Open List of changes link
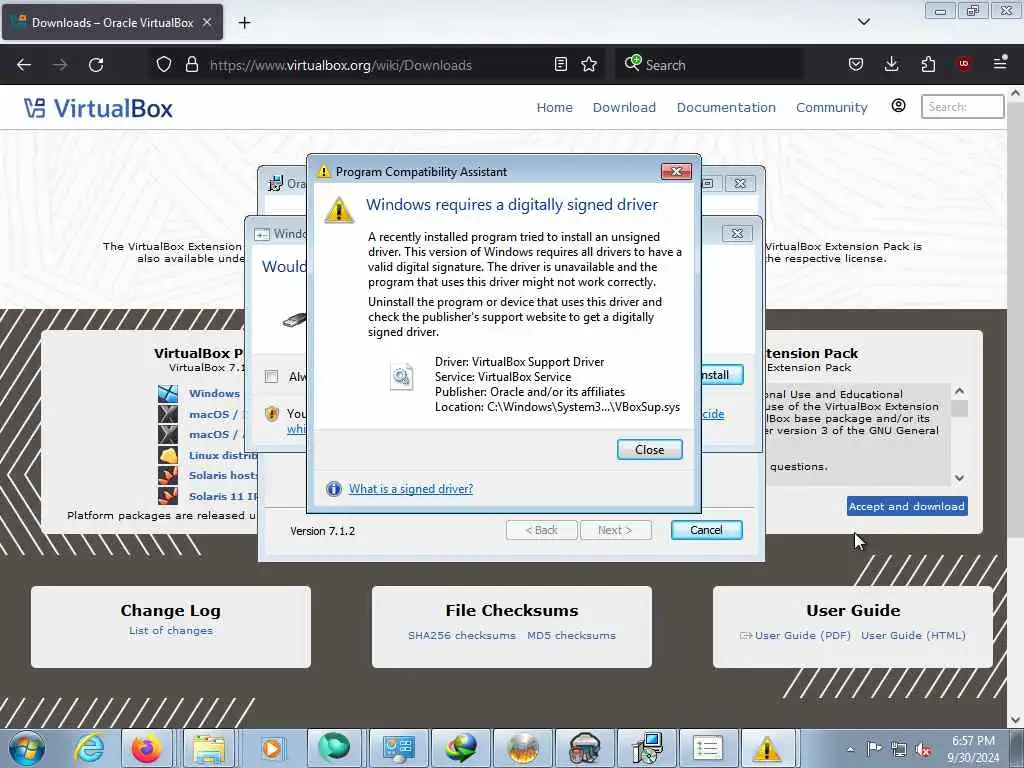This screenshot has height=768, width=1024. (170, 630)
